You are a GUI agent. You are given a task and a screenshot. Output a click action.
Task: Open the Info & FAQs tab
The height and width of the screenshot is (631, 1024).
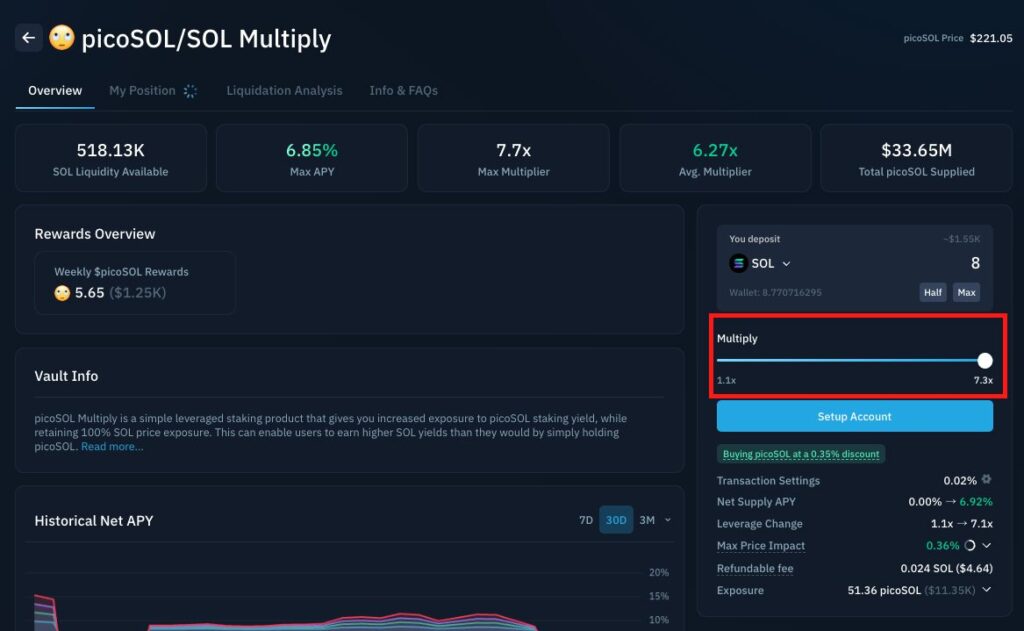coord(404,91)
